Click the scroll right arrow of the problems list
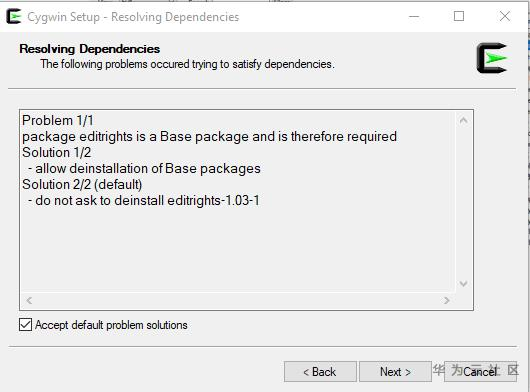Screen dimensions: 530x392 447,300
